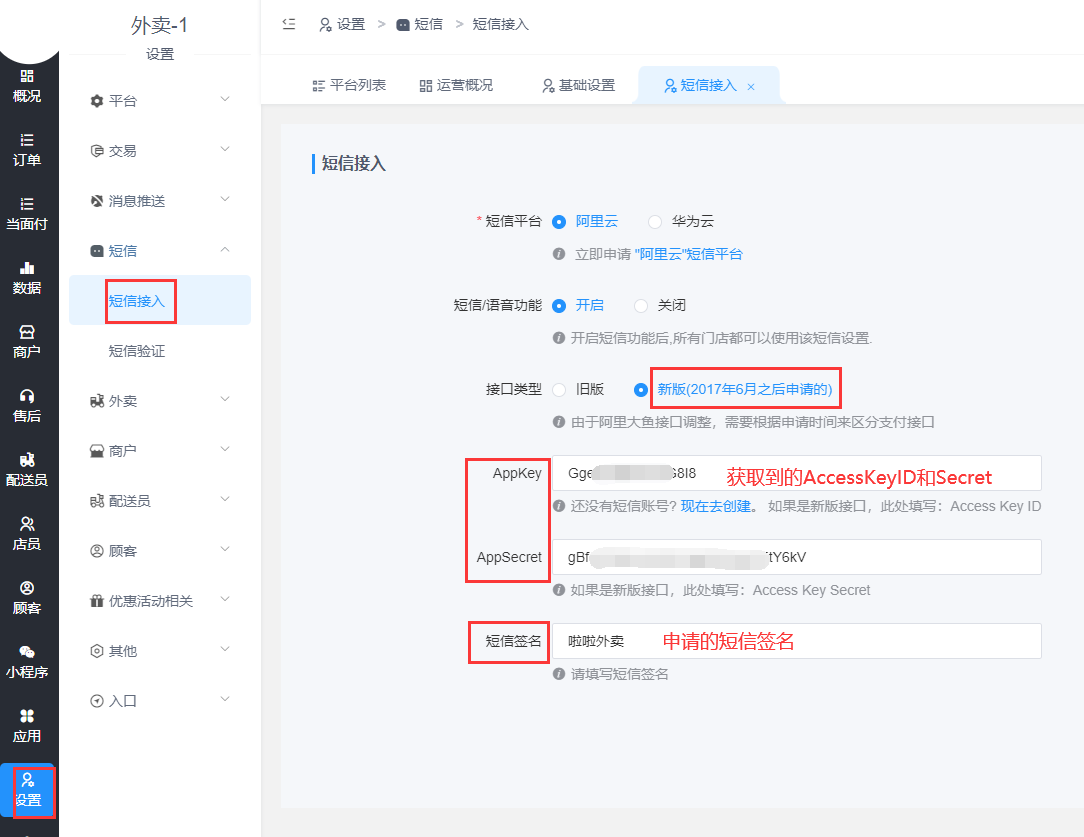Open 订单 orders in dark sidebar

(27, 150)
